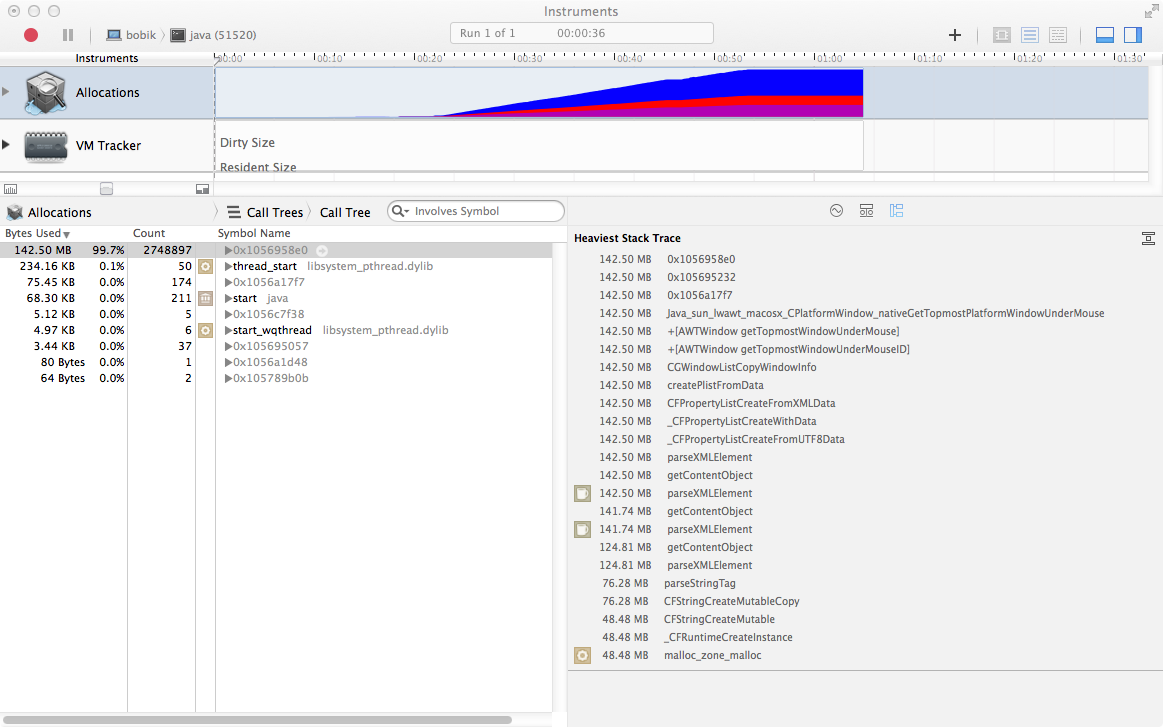Expand the Allocations instrument track
Viewport: 1163px width, 727px height.
[x=7, y=92]
